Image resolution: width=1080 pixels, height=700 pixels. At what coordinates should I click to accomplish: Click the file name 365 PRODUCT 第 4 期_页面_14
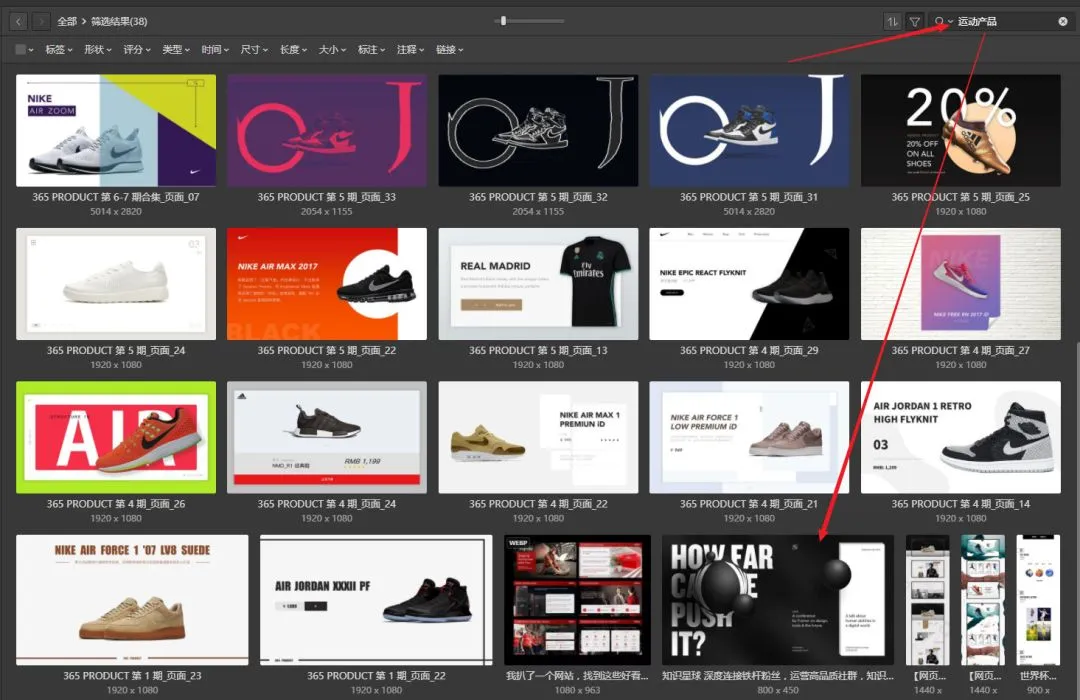point(960,504)
